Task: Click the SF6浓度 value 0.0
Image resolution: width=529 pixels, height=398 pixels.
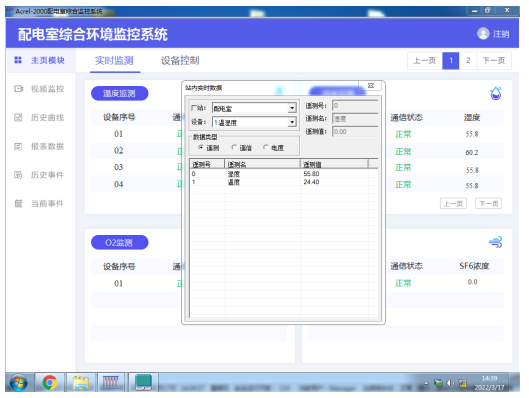Action: pyautogui.click(x=472, y=282)
